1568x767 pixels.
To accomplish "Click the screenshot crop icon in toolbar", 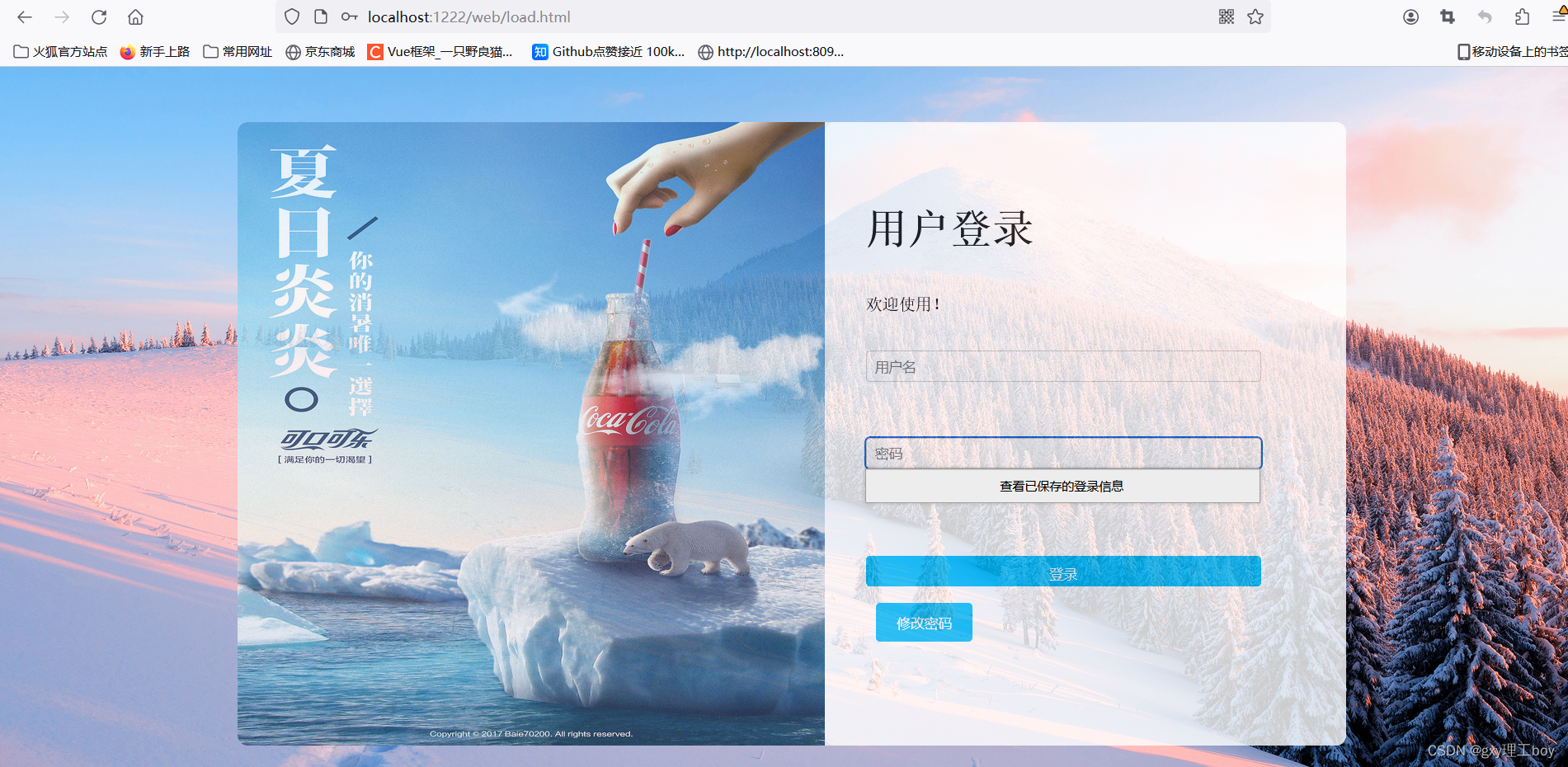I will pos(1448,16).
